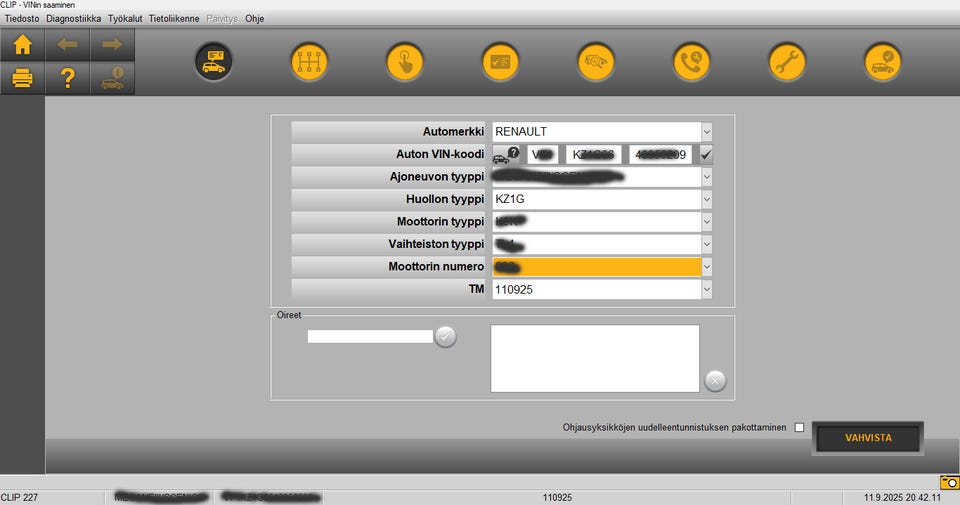Open the vehicle inspection magnifier icon
The image size is (960, 505).
coord(596,62)
